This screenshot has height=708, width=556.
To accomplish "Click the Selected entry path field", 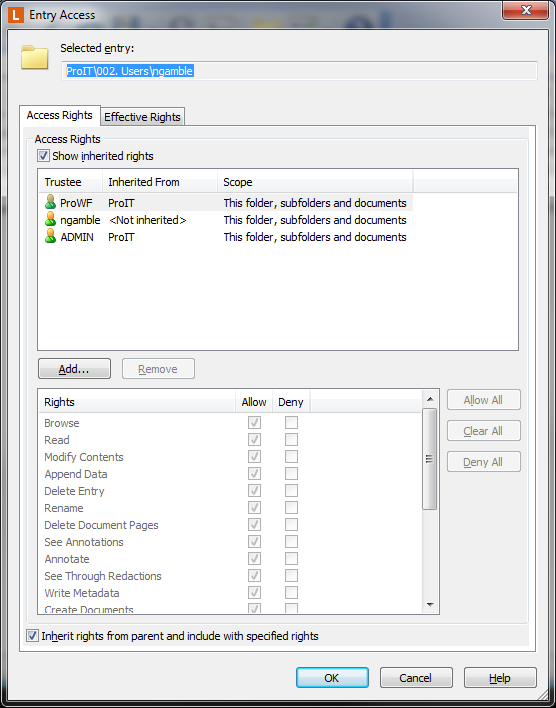I will (299, 71).
